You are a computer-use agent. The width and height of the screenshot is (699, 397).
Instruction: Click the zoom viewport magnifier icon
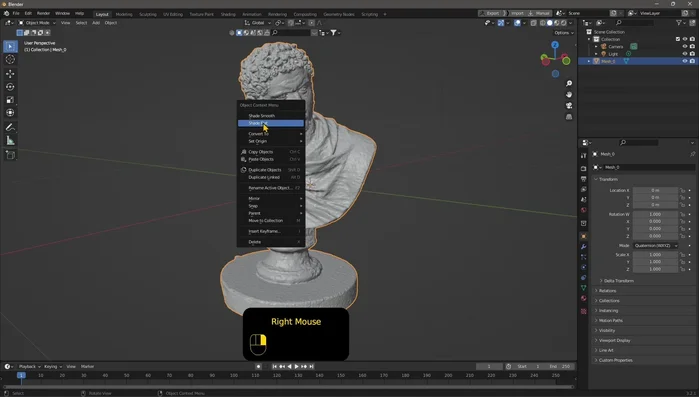pyautogui.click(x=569, y=84)
